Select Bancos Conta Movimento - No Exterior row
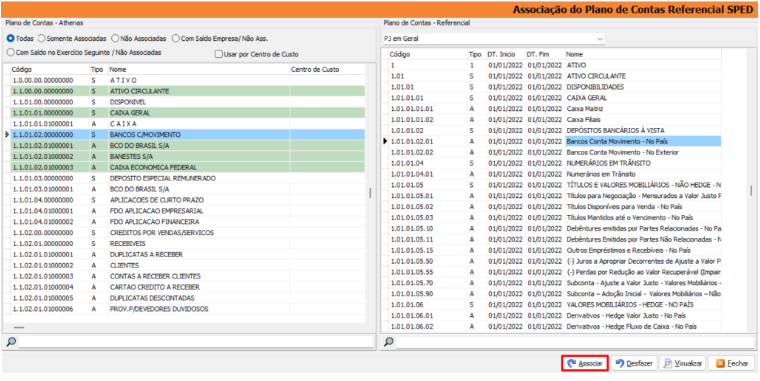This screenshot has width=760, height=381. click(x=555, y=152)
